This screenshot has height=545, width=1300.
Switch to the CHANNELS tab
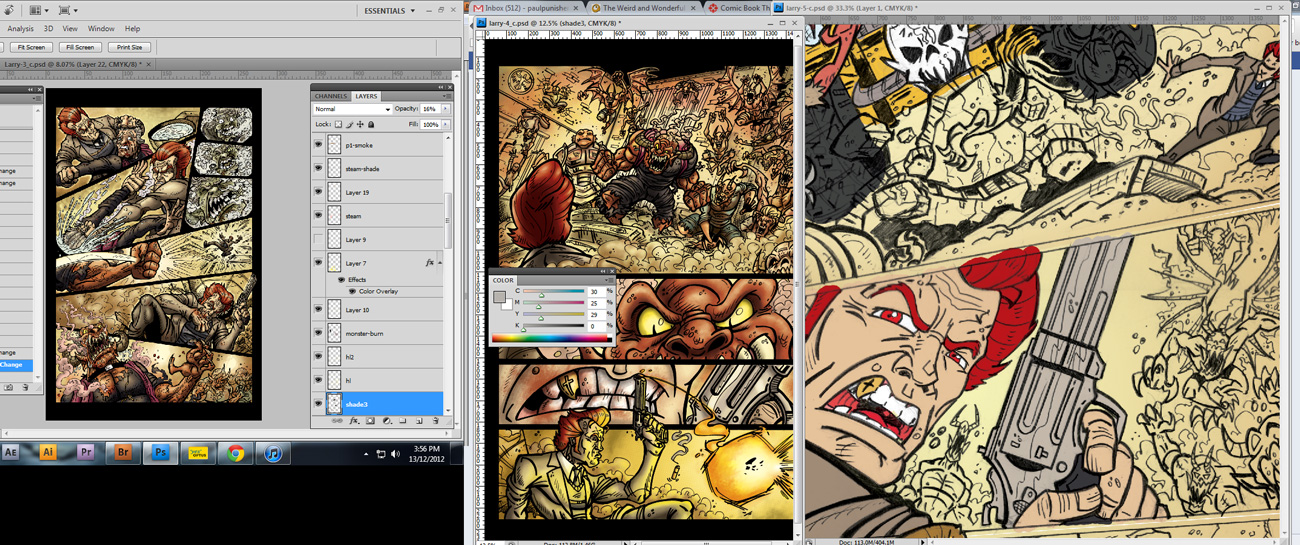[x=331, y=96]
